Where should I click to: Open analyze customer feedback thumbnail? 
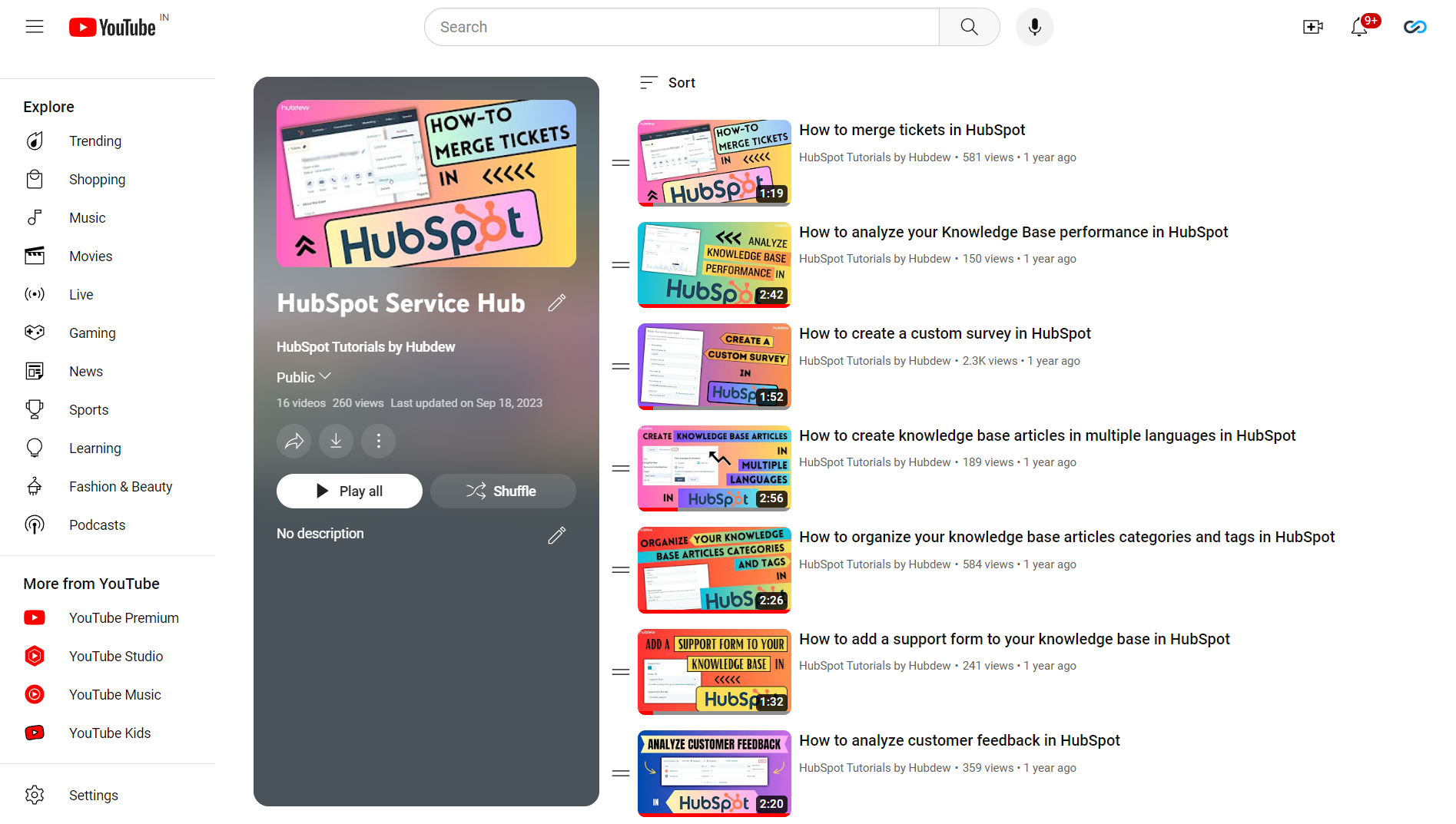pyautogui.click(x=715, y=773)
